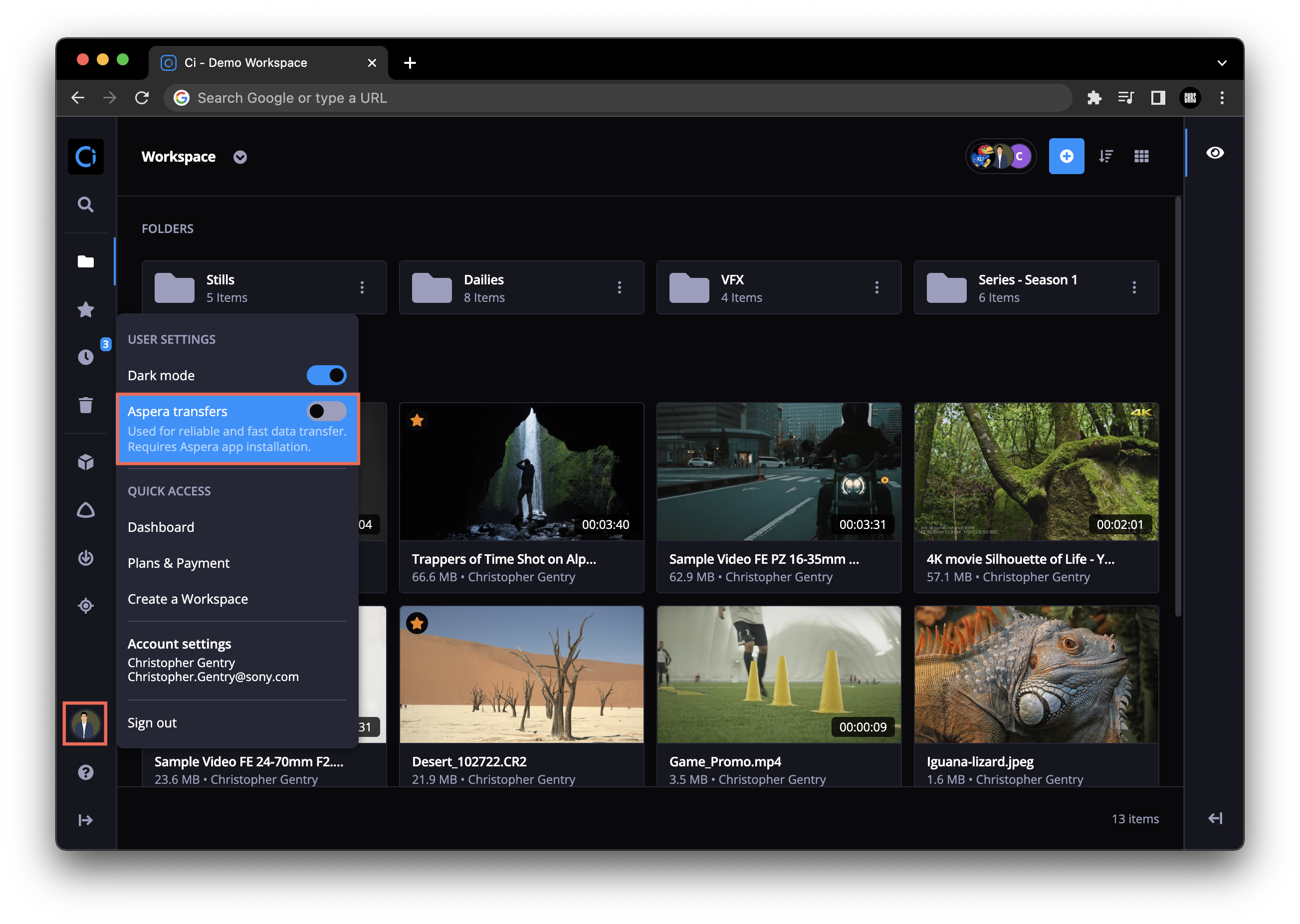Switch to grid view icon
Image resolution: width=1300 pixels, height=924 pixels.
coord(1141,156)
